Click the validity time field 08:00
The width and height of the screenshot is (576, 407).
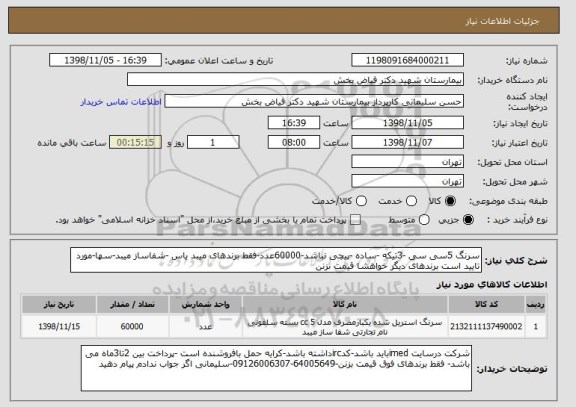294,142
